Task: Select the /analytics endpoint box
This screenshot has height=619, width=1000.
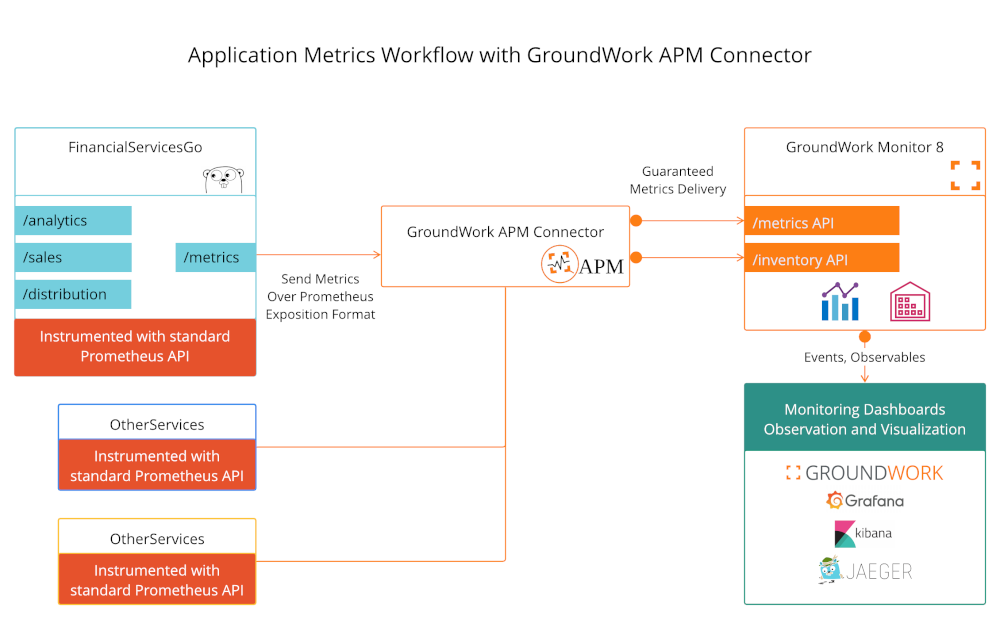Action: click(73, 221)
